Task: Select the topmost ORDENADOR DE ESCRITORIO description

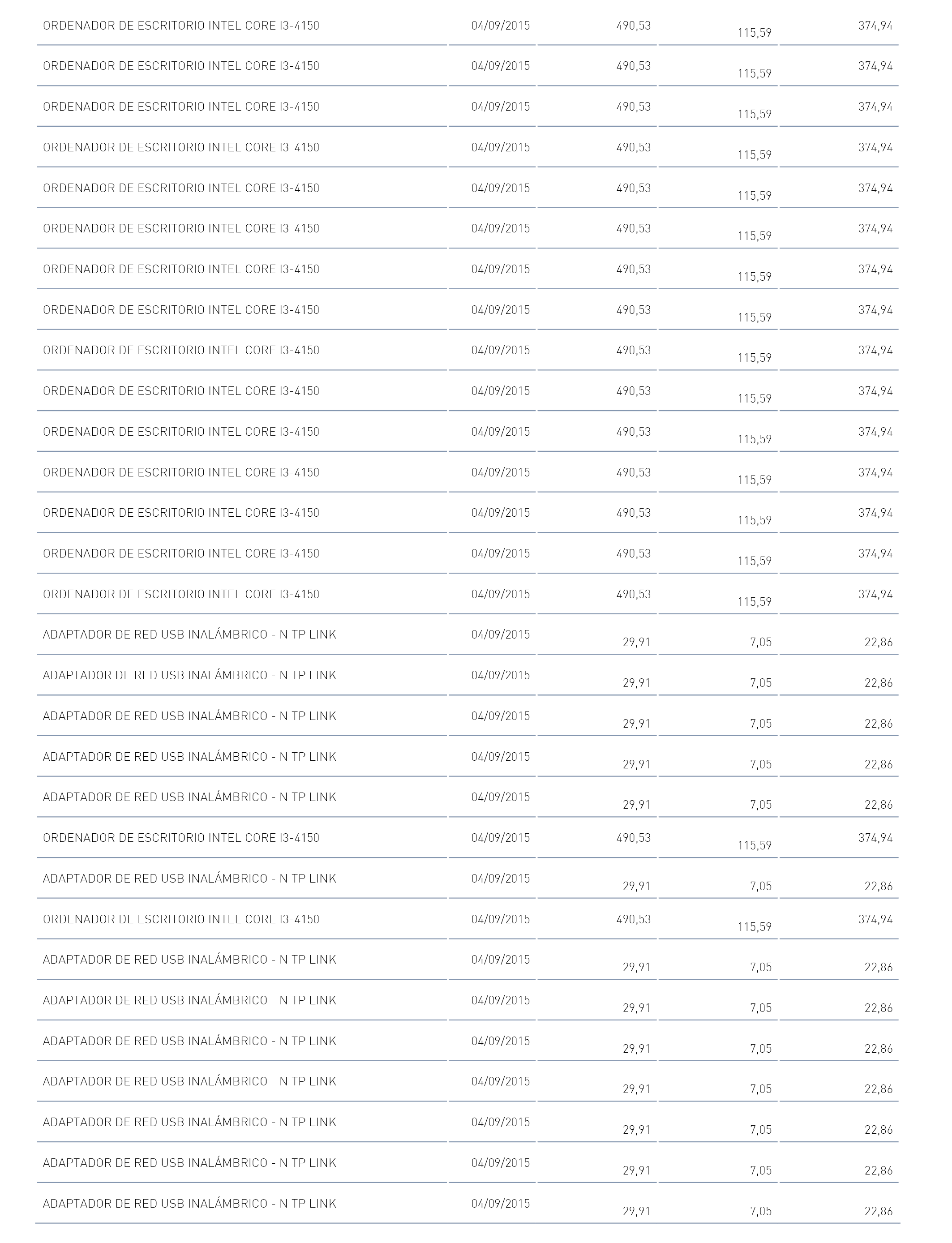Action: 181,26
